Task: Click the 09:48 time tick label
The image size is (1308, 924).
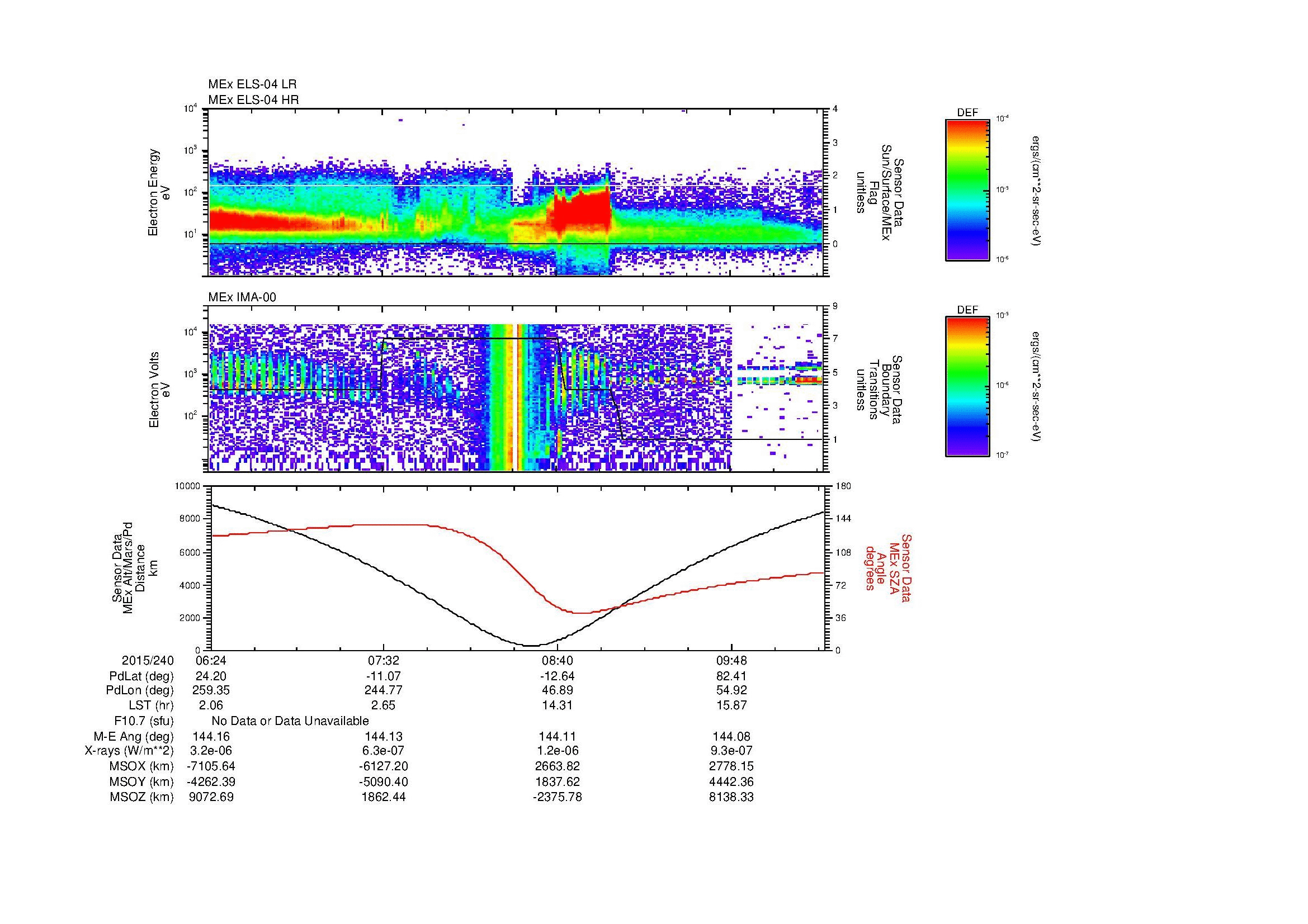Action: 731,661
